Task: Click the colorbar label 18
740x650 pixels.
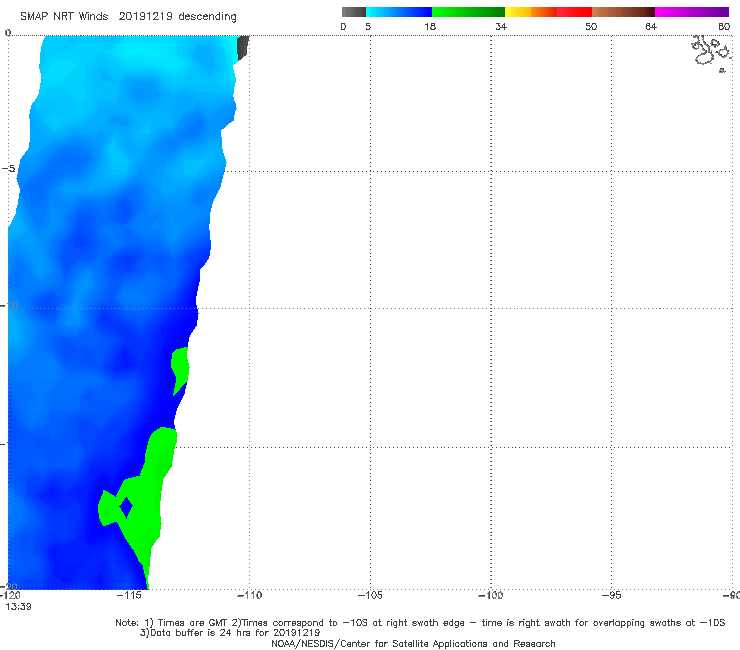Action: (x=430, y=26)
